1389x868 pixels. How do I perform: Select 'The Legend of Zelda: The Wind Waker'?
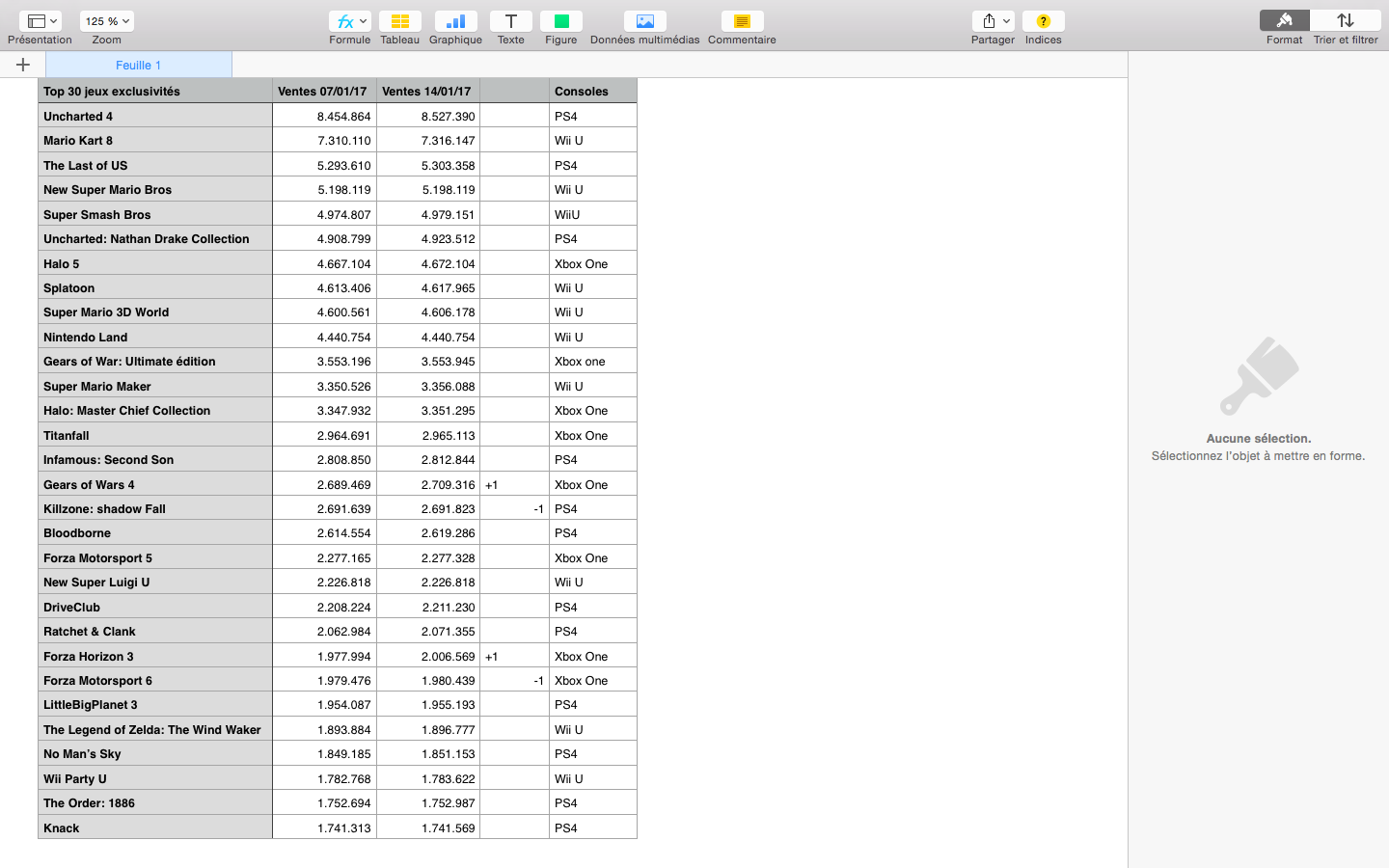tap(155, 729)
